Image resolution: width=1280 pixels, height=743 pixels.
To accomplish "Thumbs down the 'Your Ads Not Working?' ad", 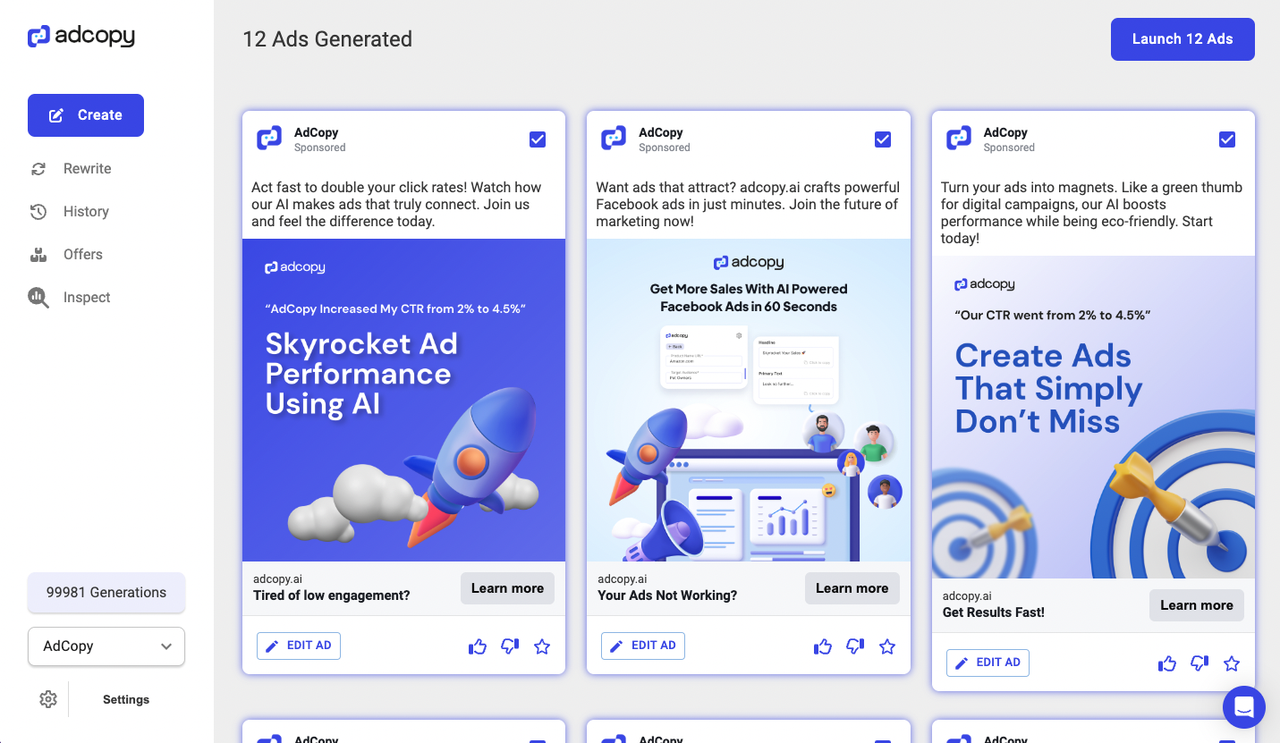I will [x=855, y=647].
